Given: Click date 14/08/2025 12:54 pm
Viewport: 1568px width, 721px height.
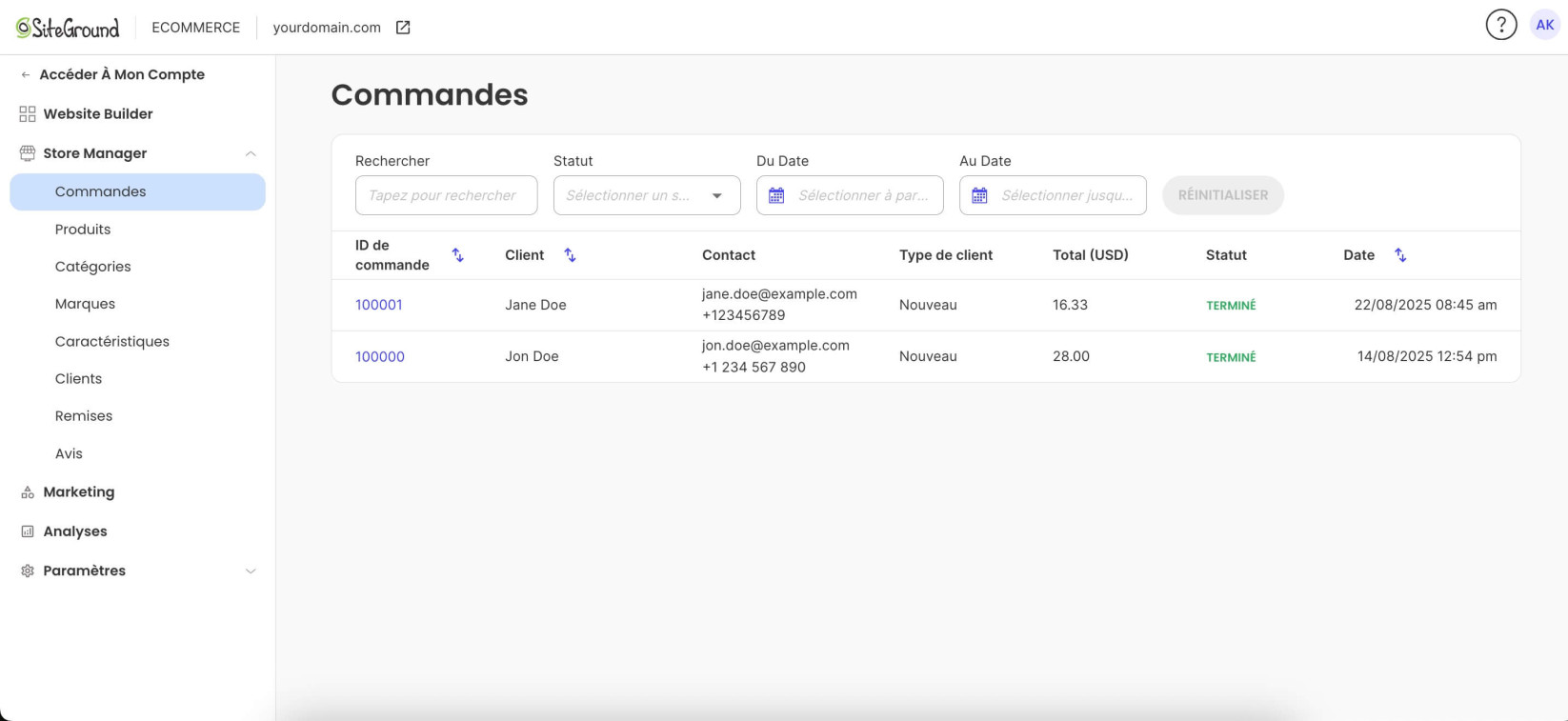Looking at the screenshot, I should pyautogui.click(x=1427, y=356).
